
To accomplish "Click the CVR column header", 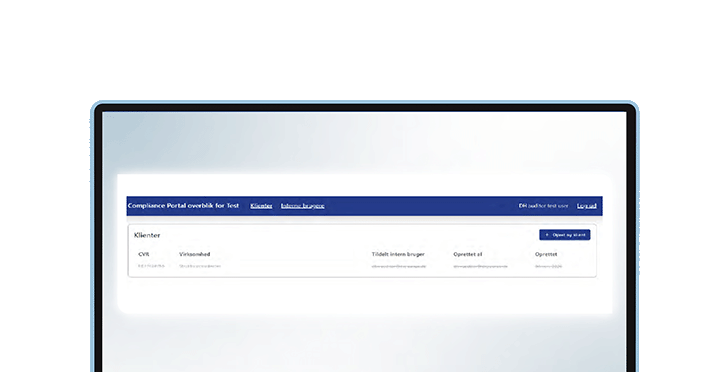I will pos(144,254).
